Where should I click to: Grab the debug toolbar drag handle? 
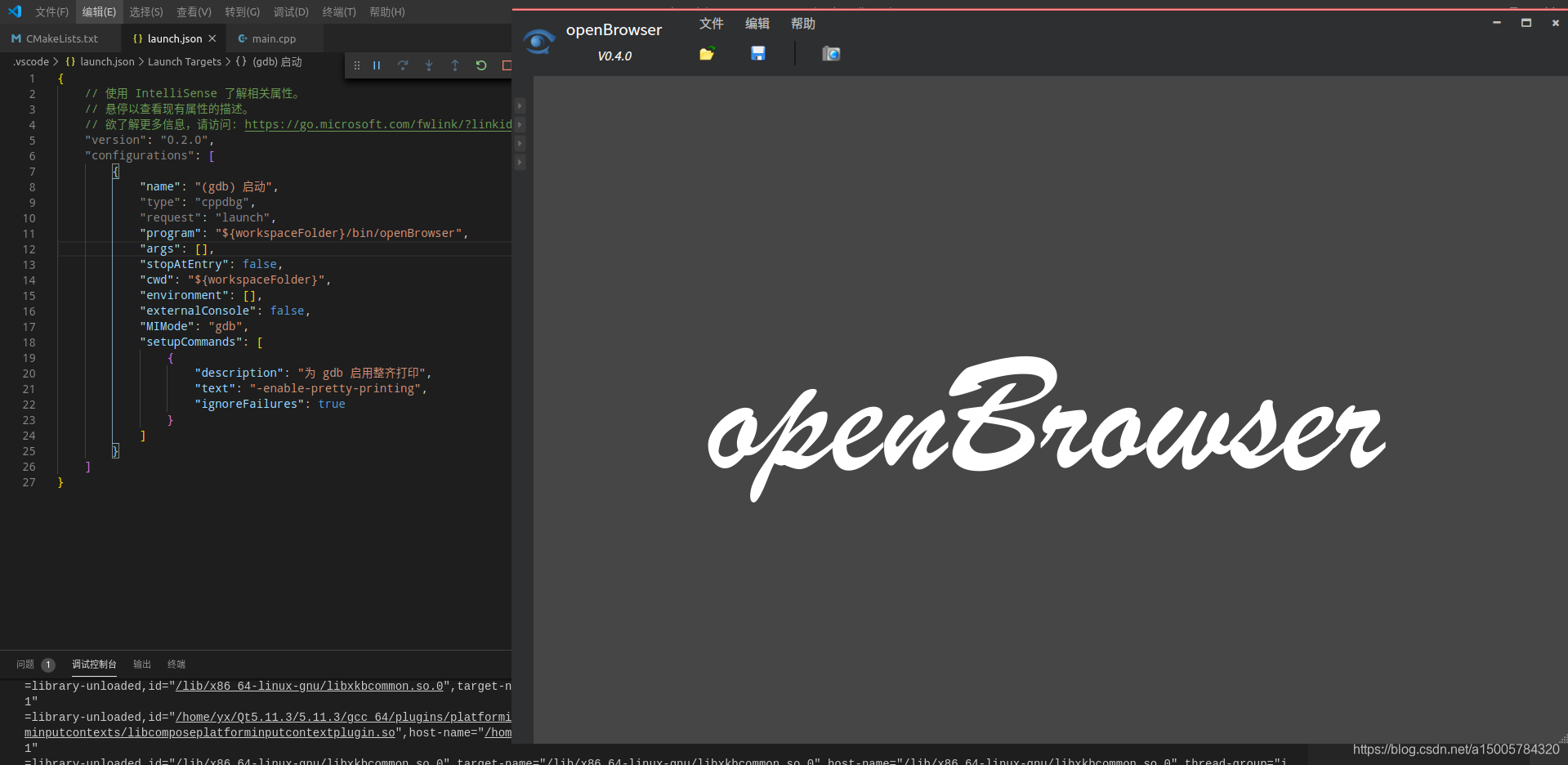tap(357, 65)
